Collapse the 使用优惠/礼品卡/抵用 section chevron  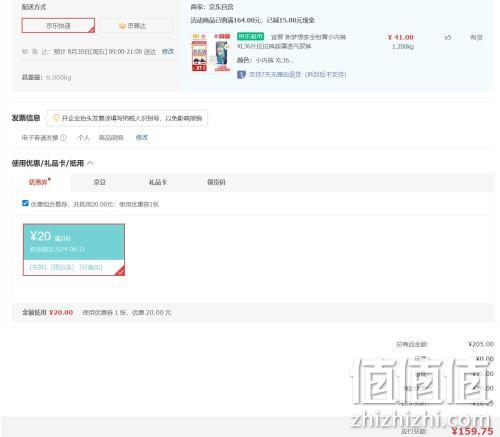90,163
